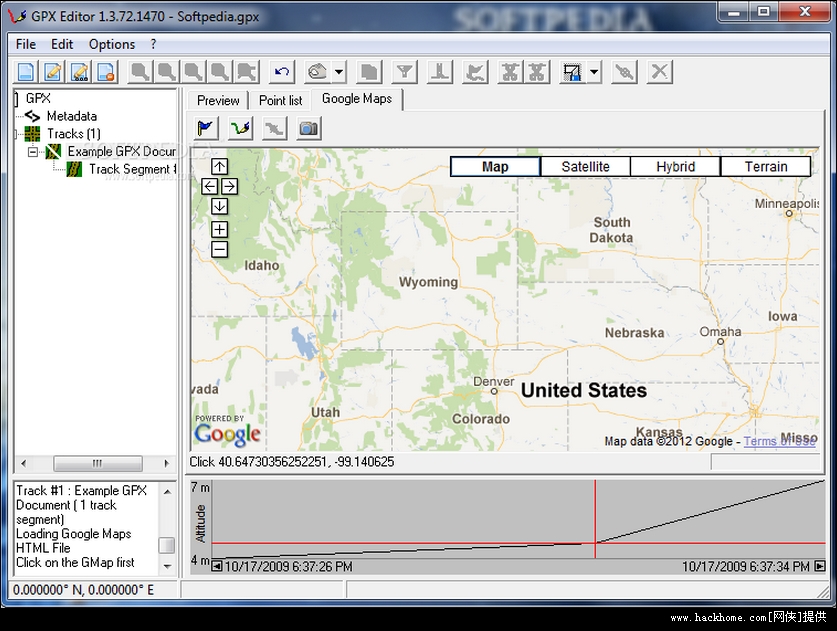Screen dimensions: 837x631
Task: Click the second knot-shaped toolbar icon
Action: pyautogui.click(x=537, y=72)
